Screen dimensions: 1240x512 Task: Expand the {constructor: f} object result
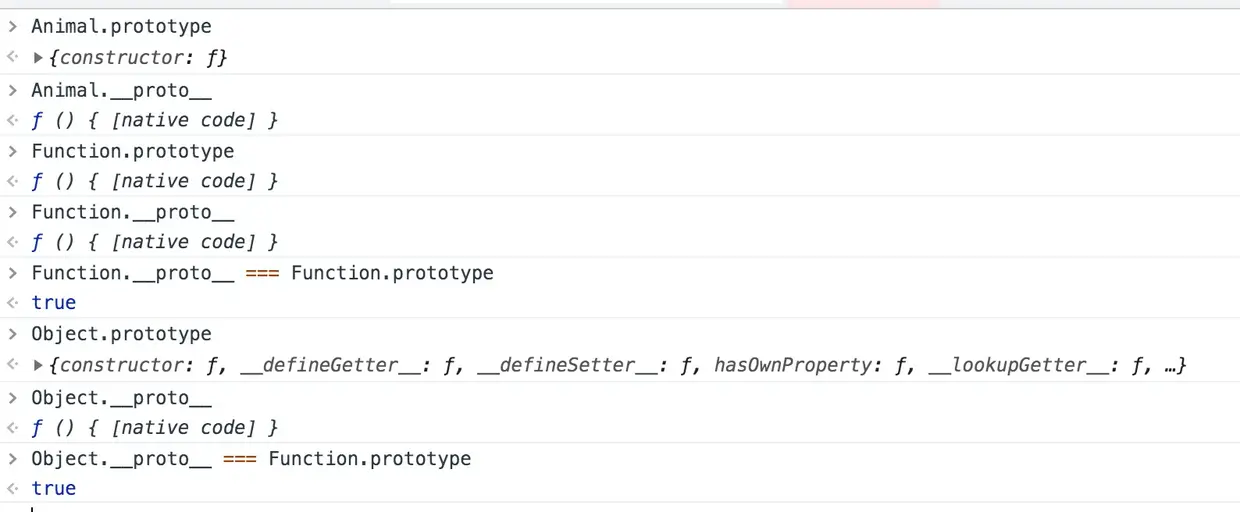[39, 58]
